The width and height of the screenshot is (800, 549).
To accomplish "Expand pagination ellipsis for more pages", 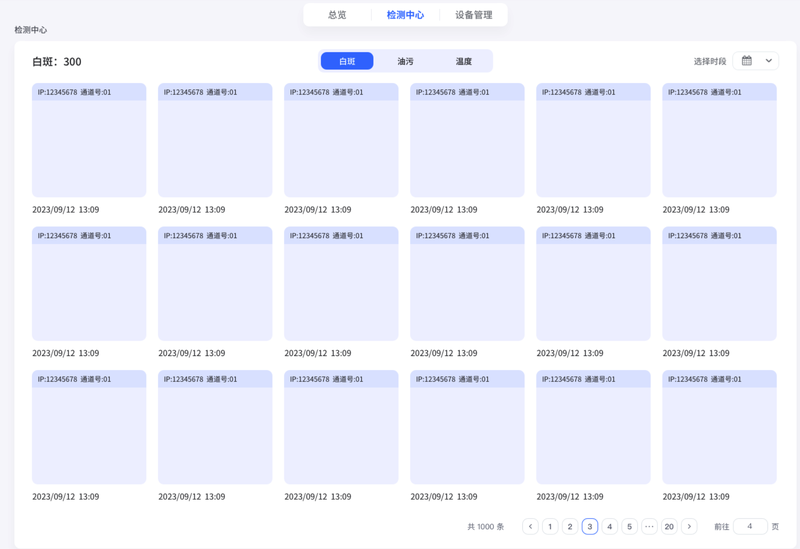I will [649, 527].
